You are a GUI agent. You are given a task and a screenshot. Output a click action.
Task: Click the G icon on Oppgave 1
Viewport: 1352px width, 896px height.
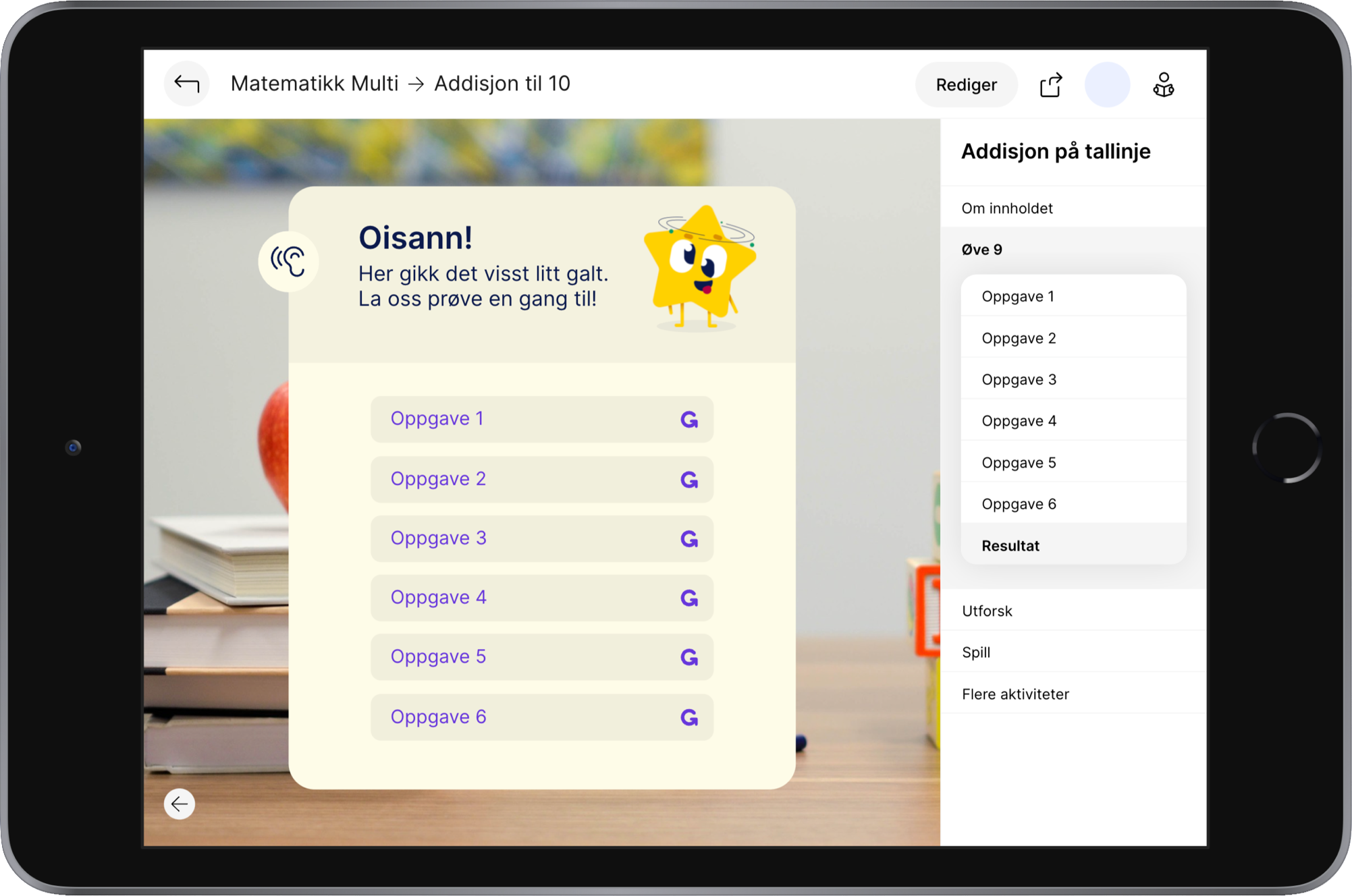coord(688,420)
